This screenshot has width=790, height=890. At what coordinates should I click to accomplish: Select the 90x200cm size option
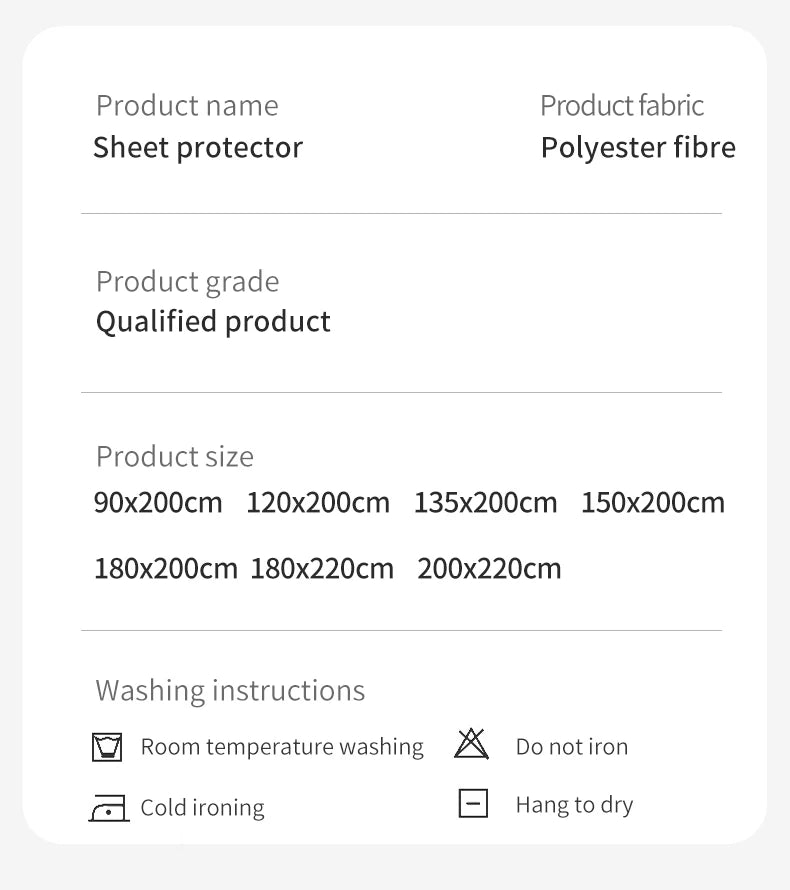tap(158, 502)
